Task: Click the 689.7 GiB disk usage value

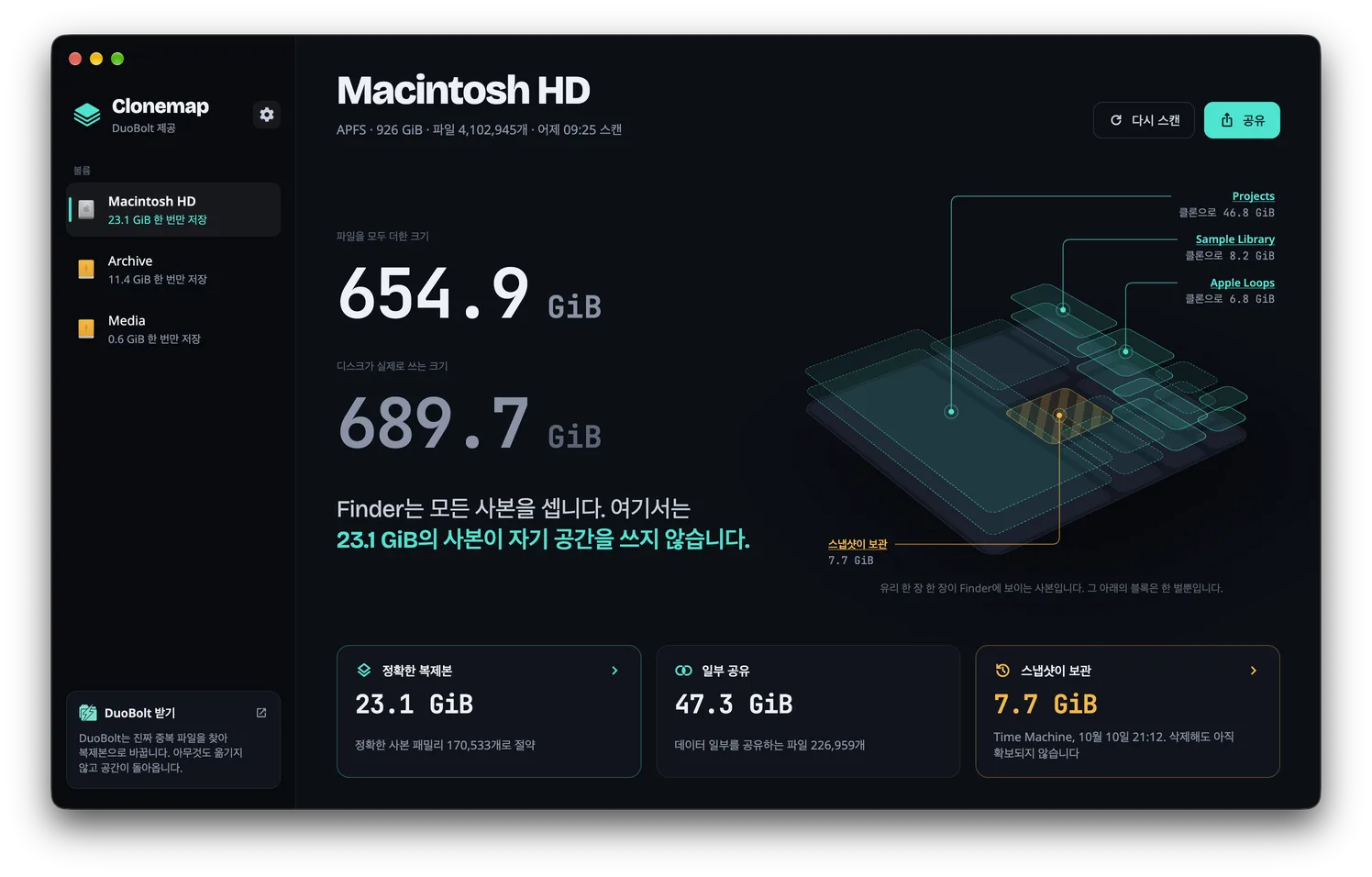Action: (x=470, y=424)
